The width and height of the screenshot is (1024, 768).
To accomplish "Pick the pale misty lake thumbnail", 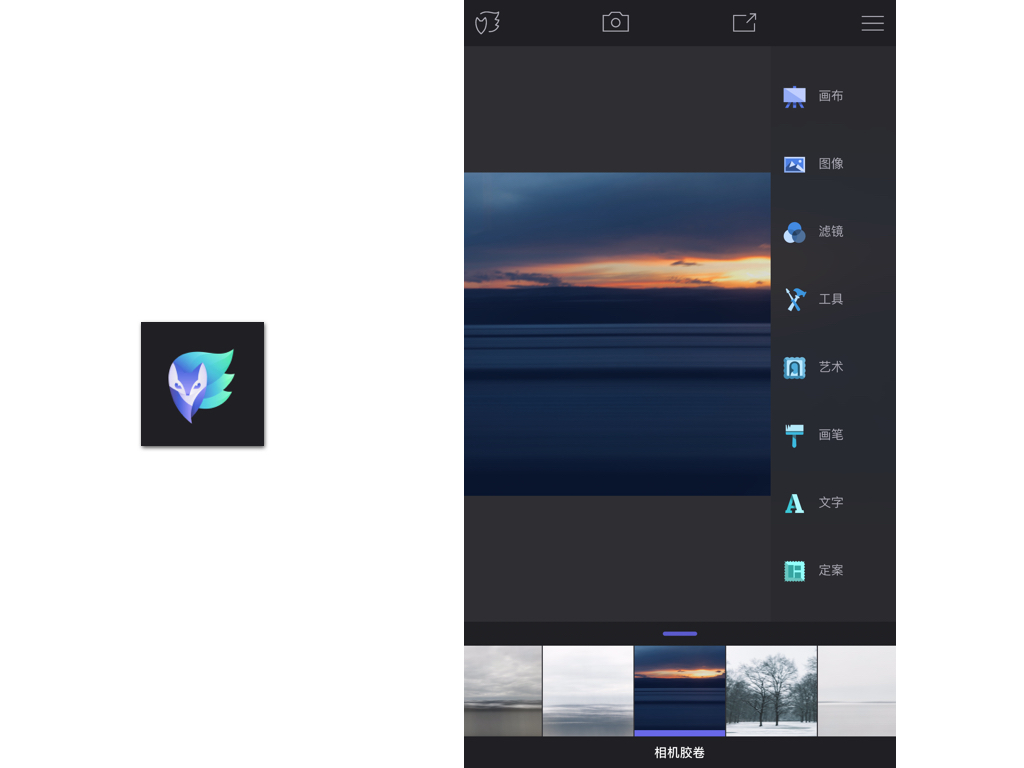I will [588, 690].
